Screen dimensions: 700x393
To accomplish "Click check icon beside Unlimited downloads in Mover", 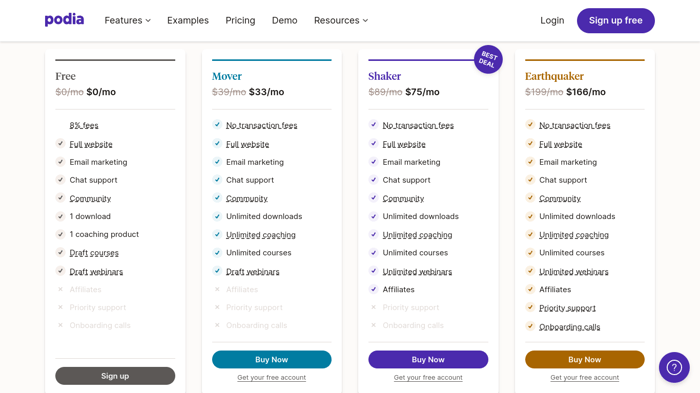I will click(x=217, y=216).
